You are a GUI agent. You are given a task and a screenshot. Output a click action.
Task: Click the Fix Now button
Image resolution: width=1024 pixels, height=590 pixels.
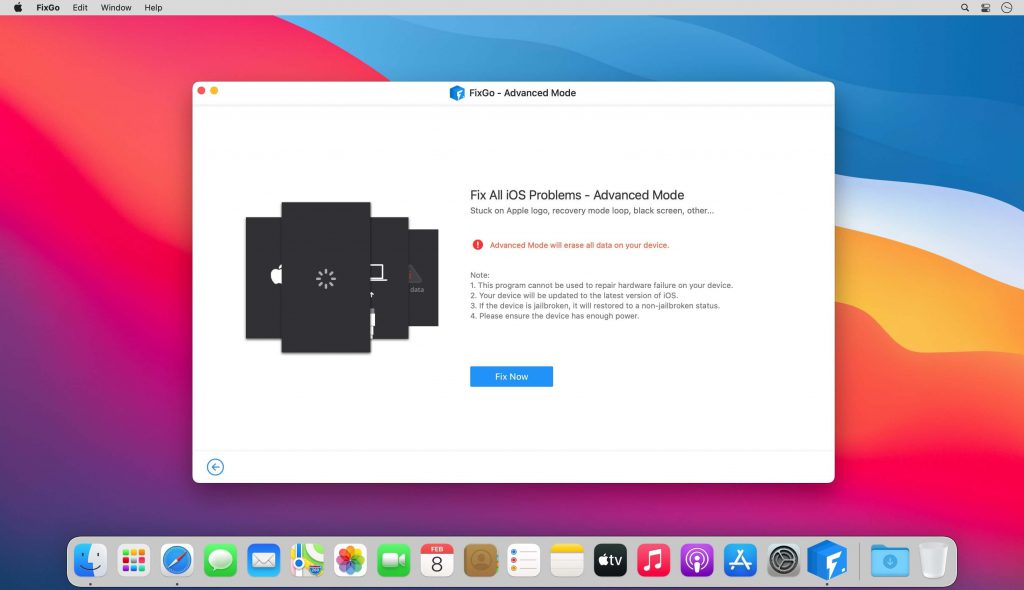click(511, 376)
